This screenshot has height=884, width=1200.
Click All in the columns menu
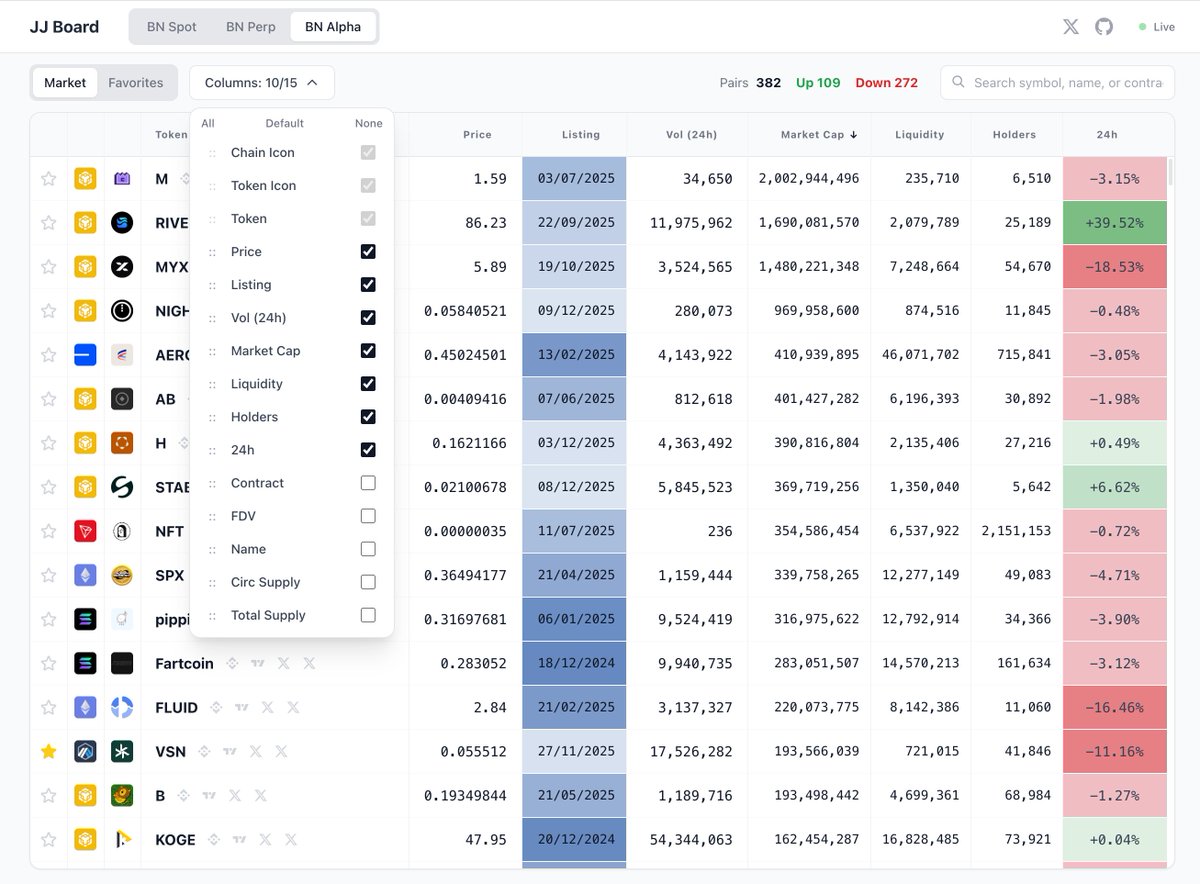(x=208, y=123)
